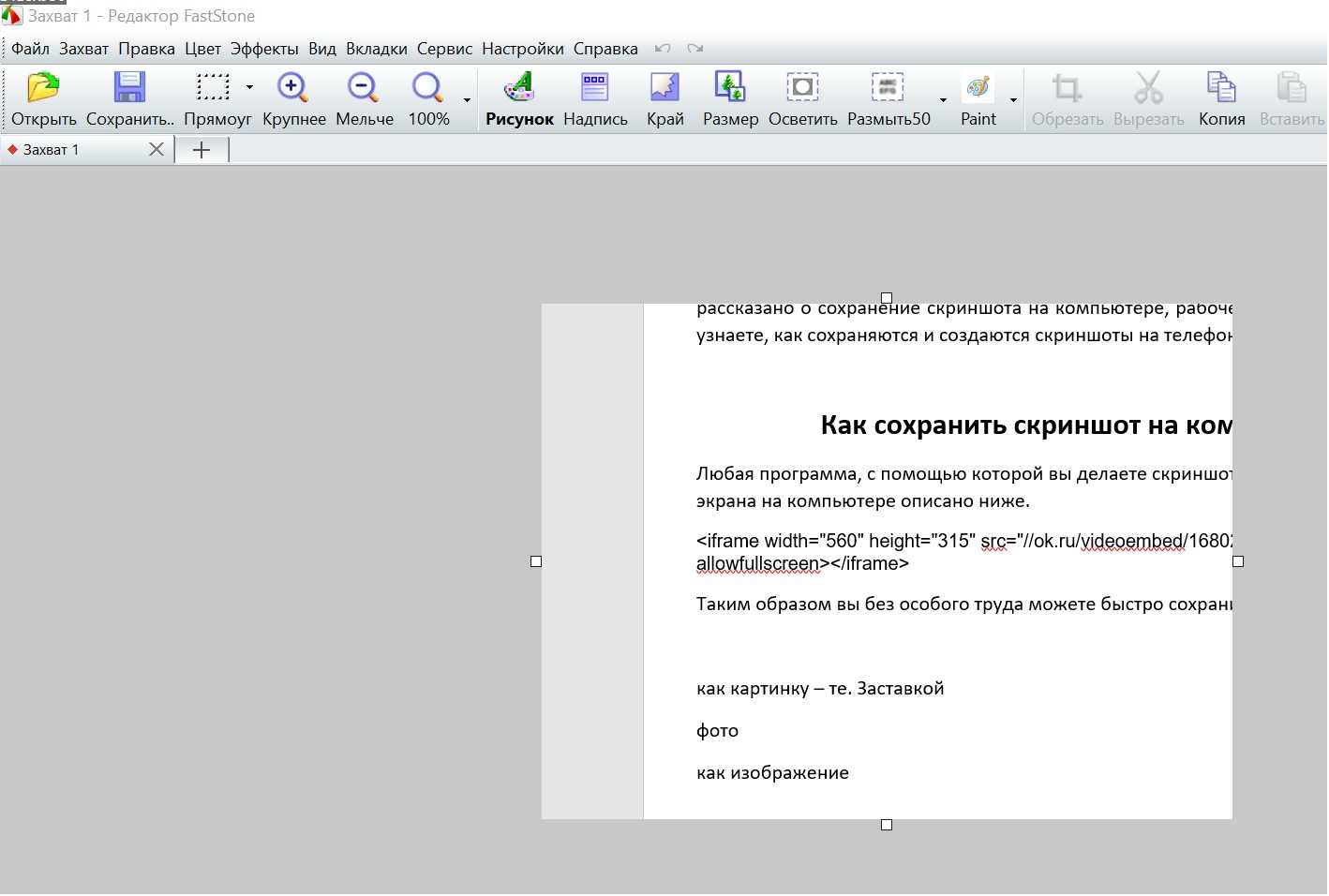1329x896 pixels.
Task: Zoom in with the Крупнее magnifier
Action: point(292,88)
